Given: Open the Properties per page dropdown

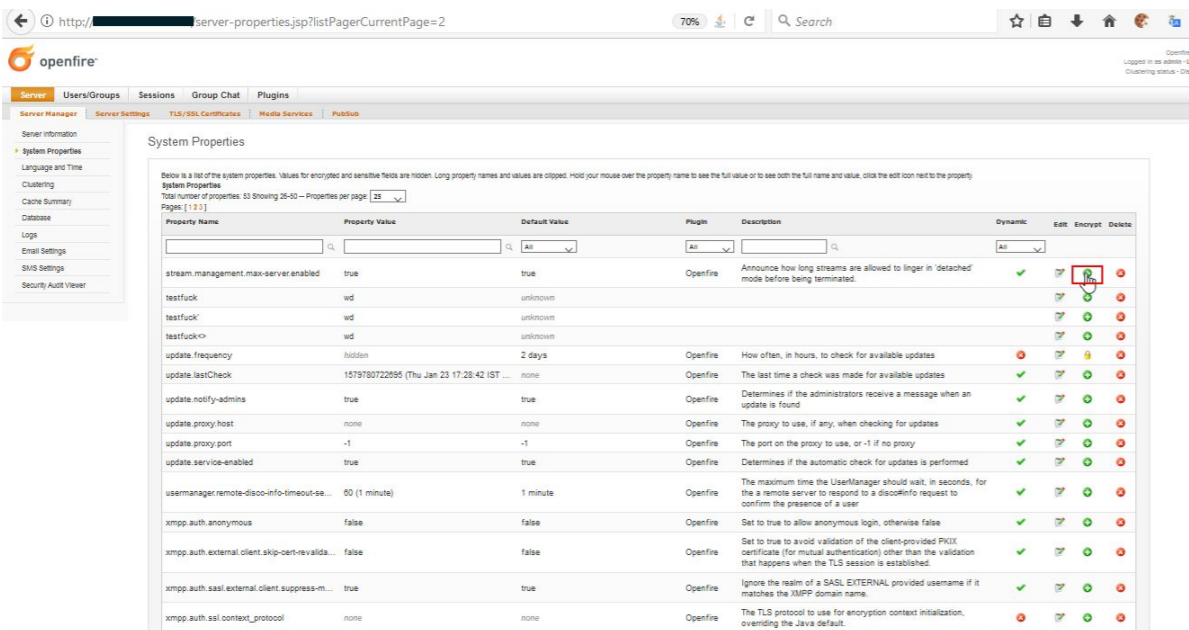Looking at the screenshot, I should point(388,198).
